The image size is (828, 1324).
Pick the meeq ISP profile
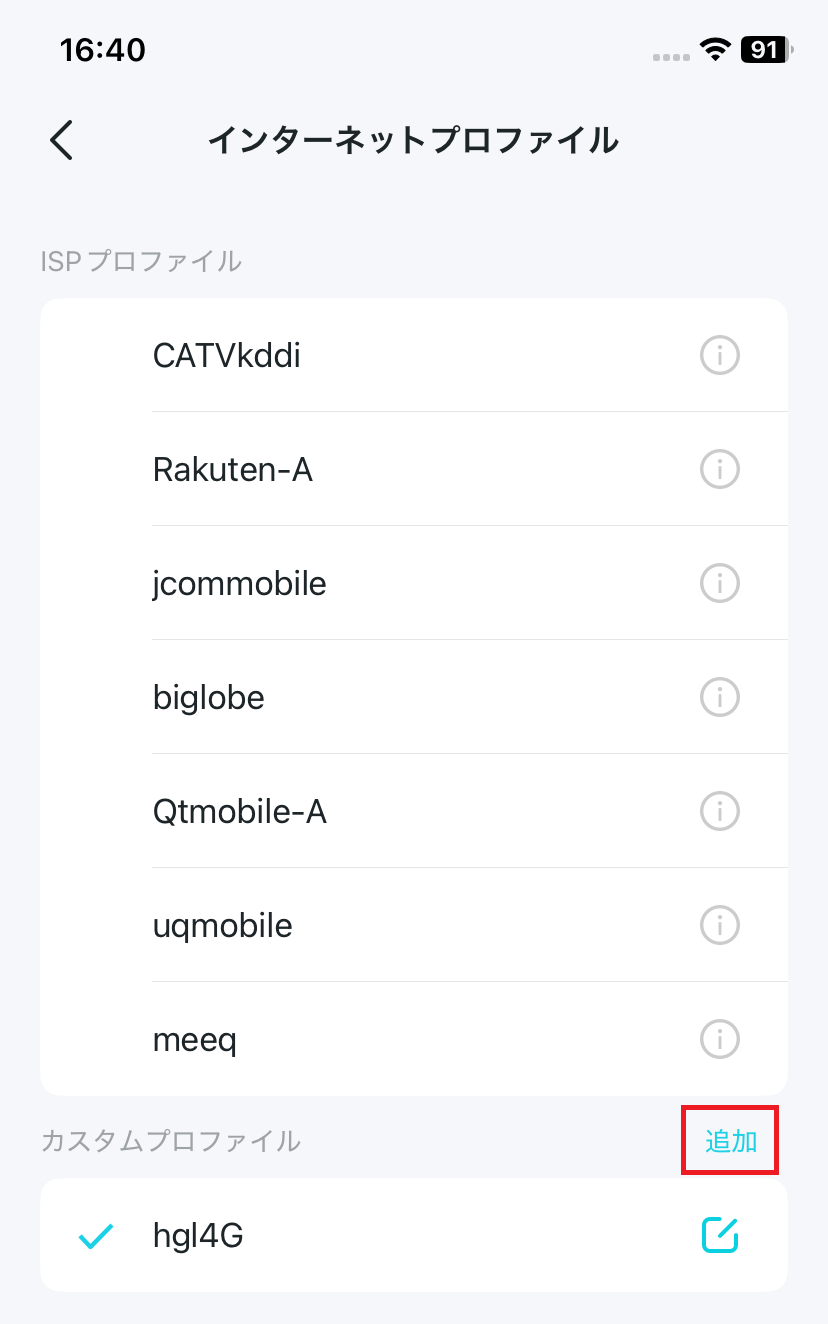(414, 1039)
